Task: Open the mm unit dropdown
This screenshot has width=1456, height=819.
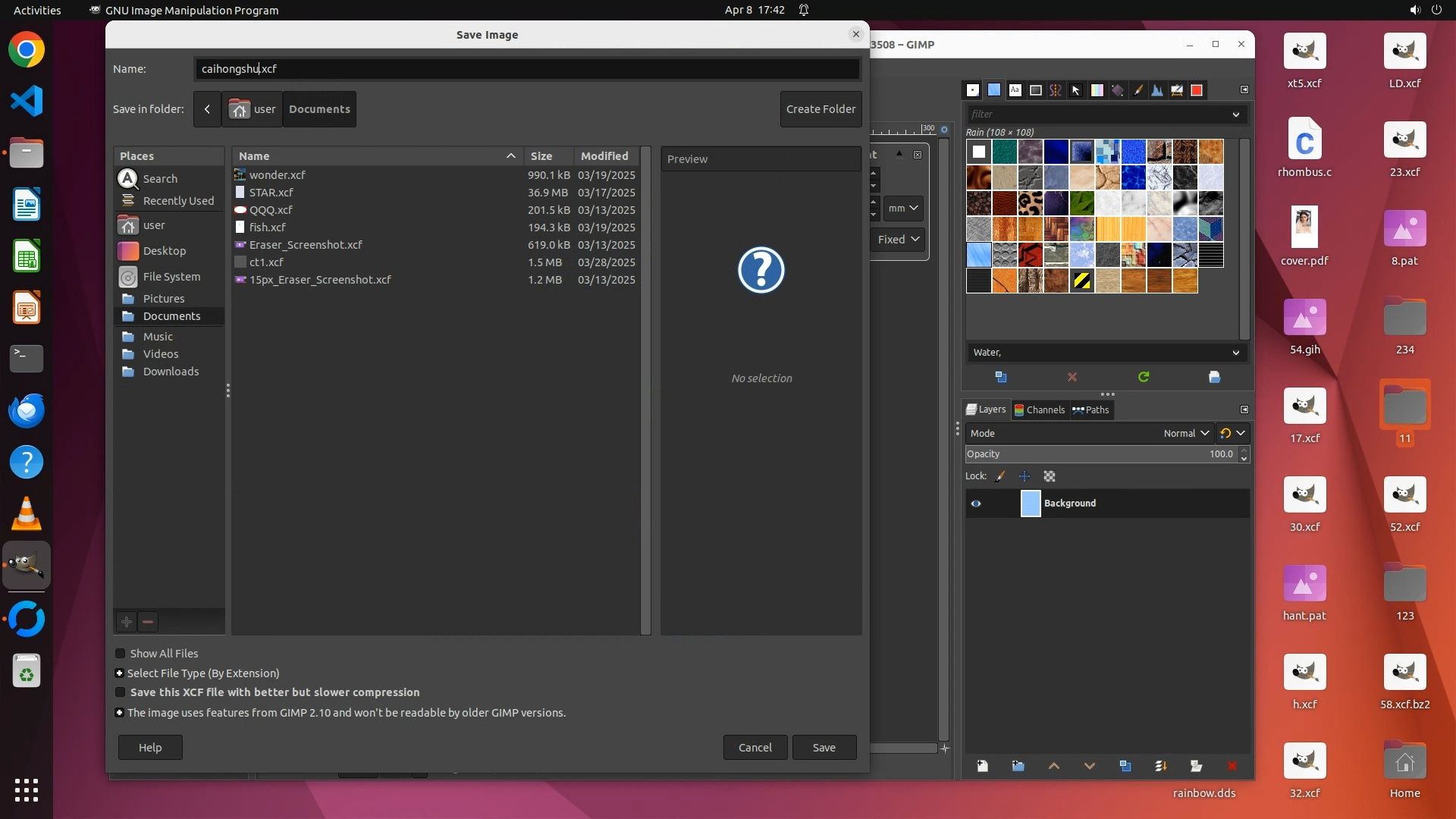Action: [902, 208]
